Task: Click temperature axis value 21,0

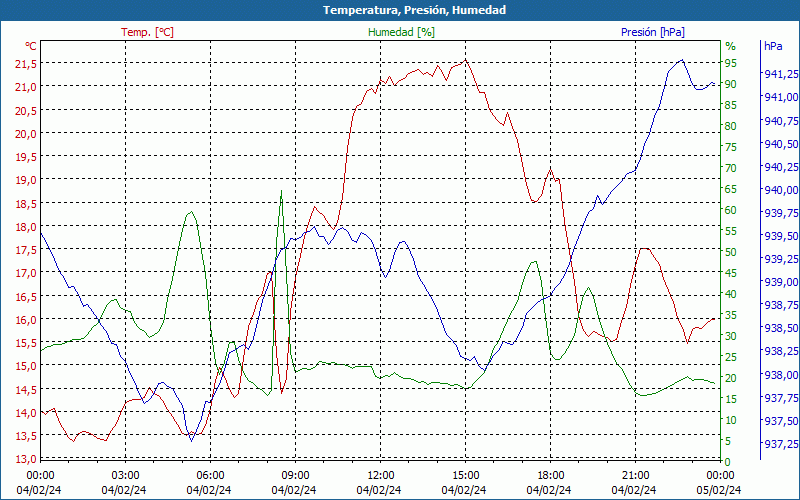Action: tap(27, 87)
